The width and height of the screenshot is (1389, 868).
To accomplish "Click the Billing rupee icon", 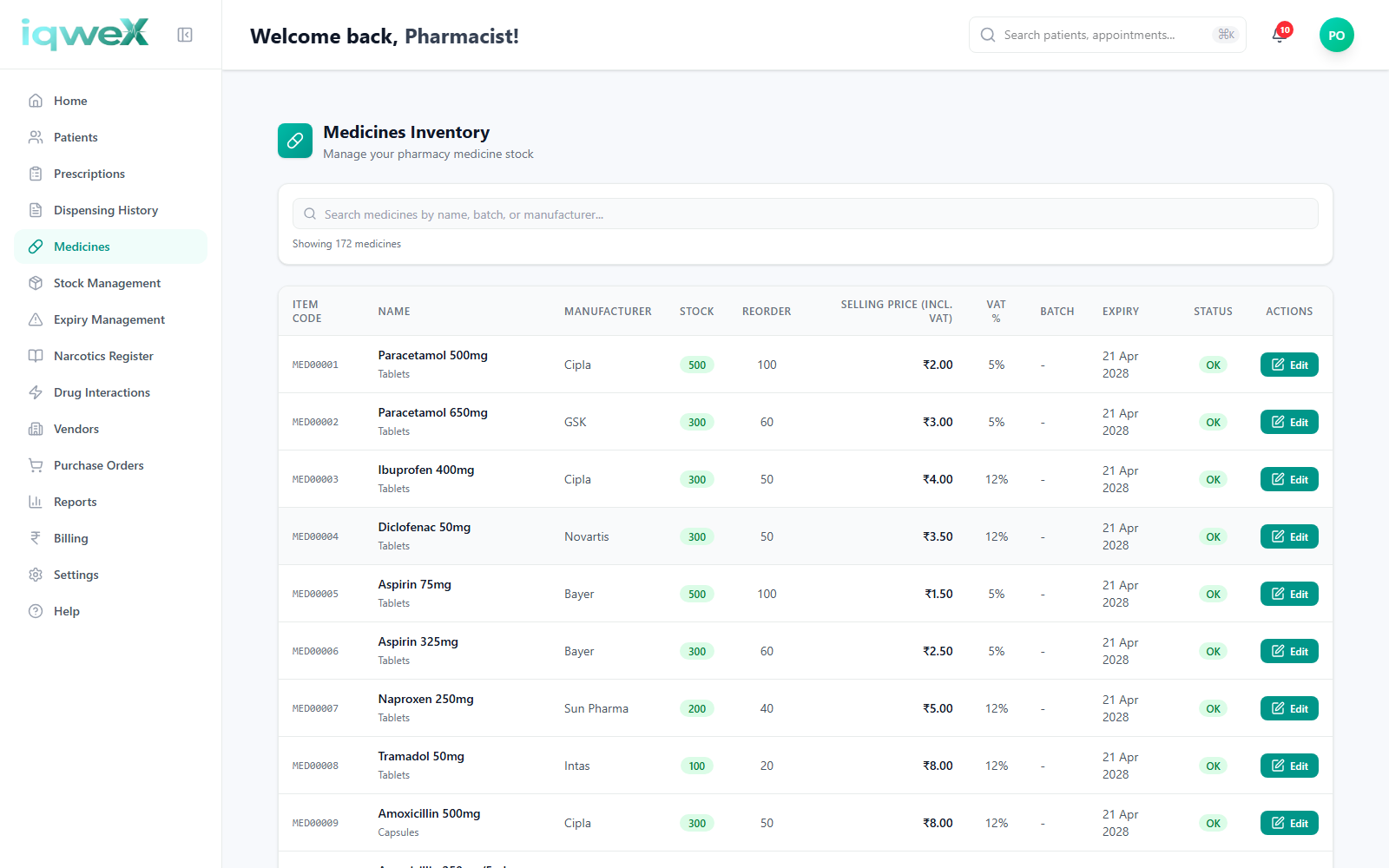I will pyautogui.click(x=36, y=538).
